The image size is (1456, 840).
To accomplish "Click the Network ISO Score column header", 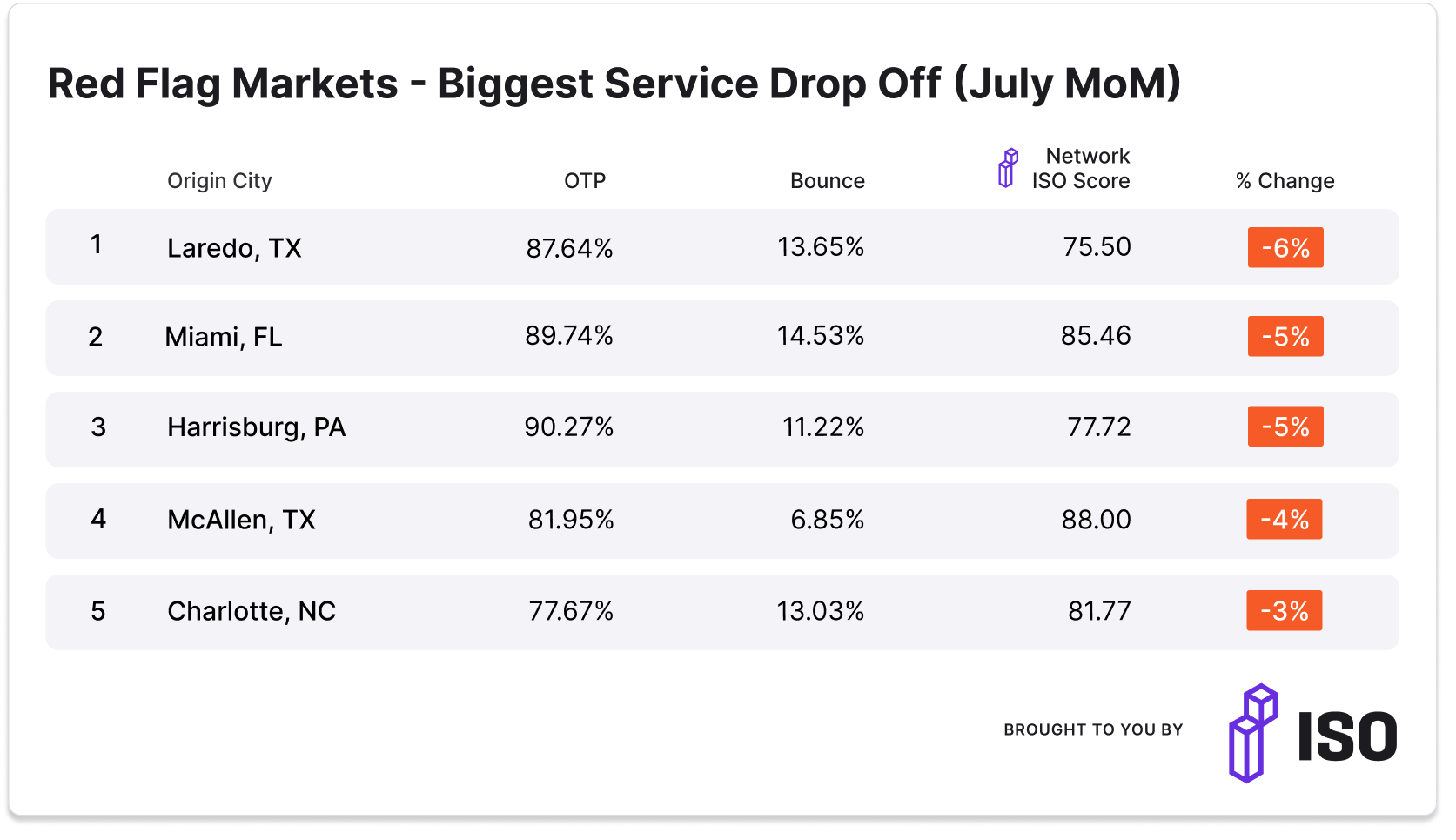I will [1081, 168].
